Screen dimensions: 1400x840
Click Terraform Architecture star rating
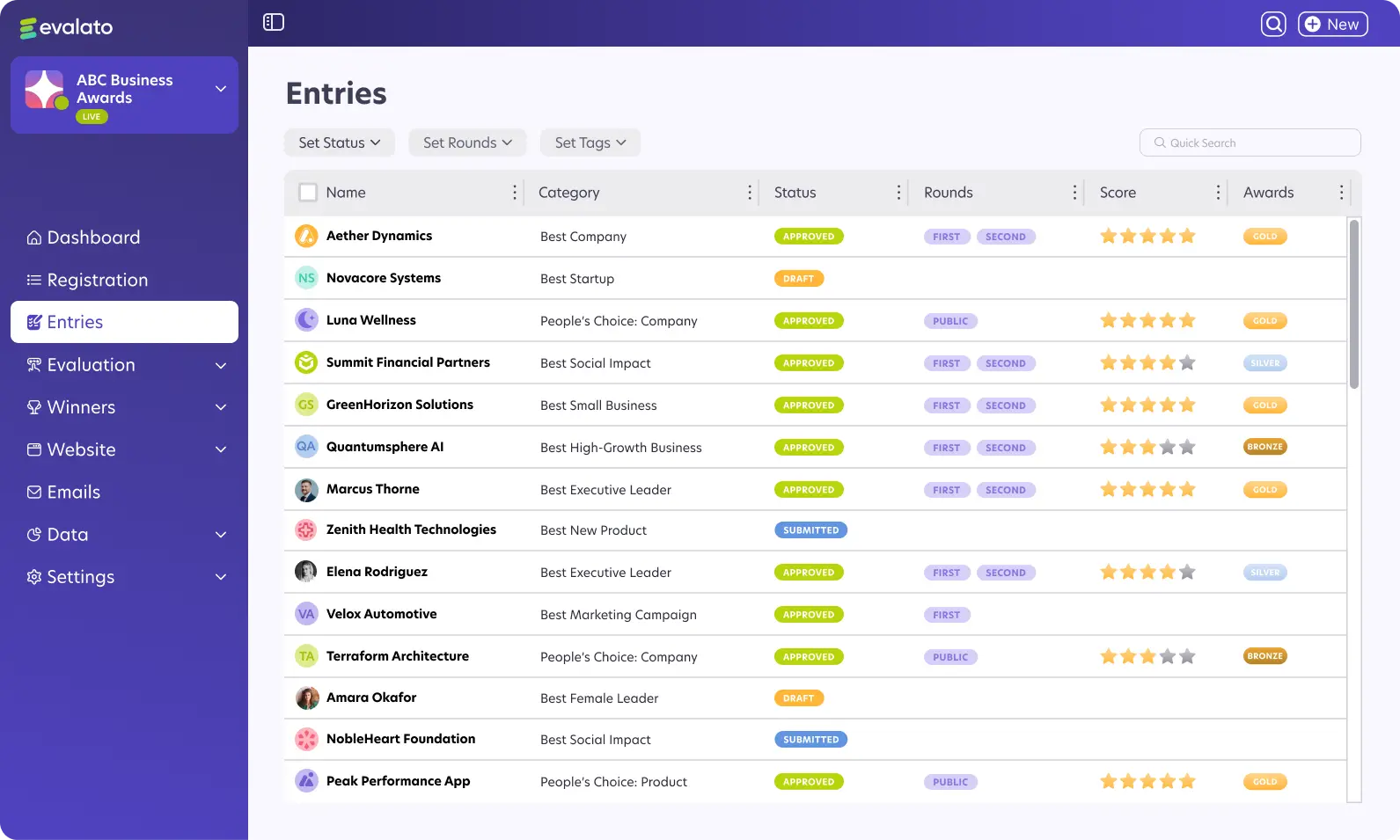click(x=1148, y=656)
